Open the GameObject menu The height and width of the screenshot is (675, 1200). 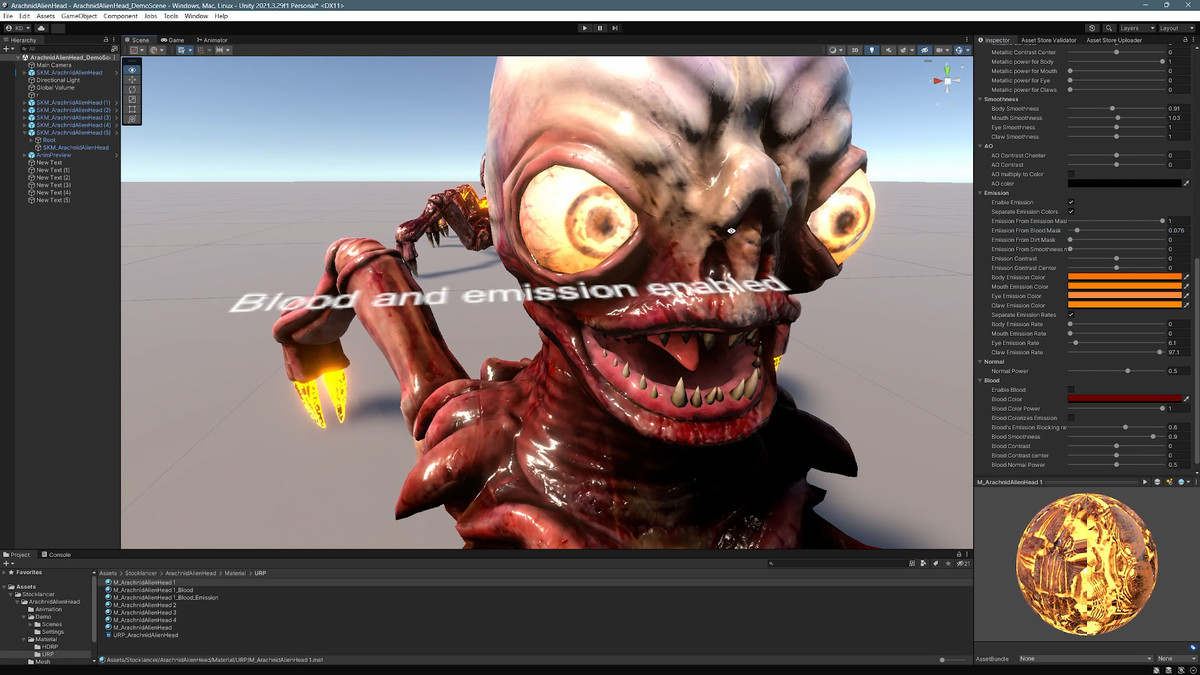(x=79, y=16)
